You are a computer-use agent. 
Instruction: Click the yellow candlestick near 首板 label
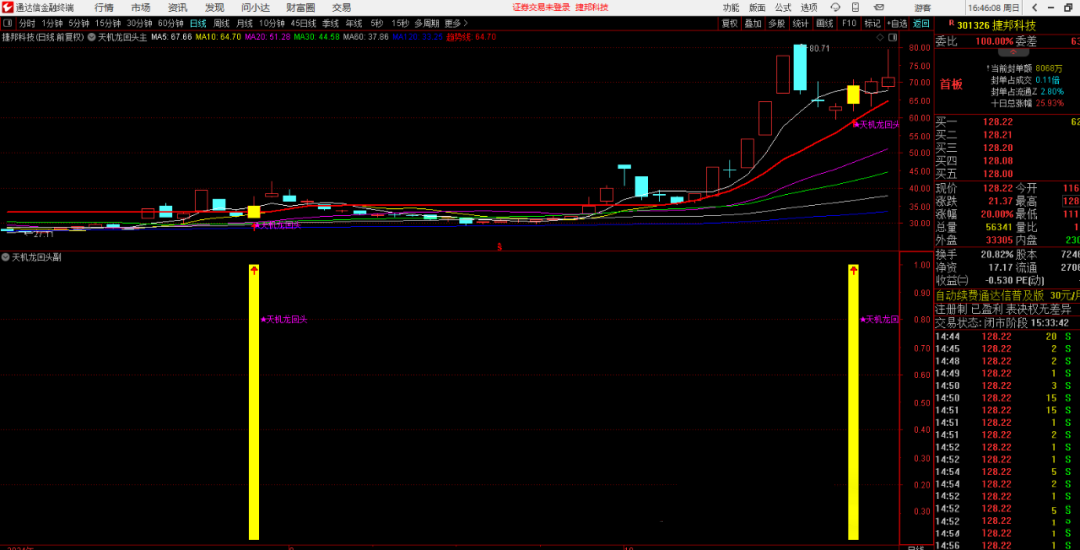tap(852, 94)
